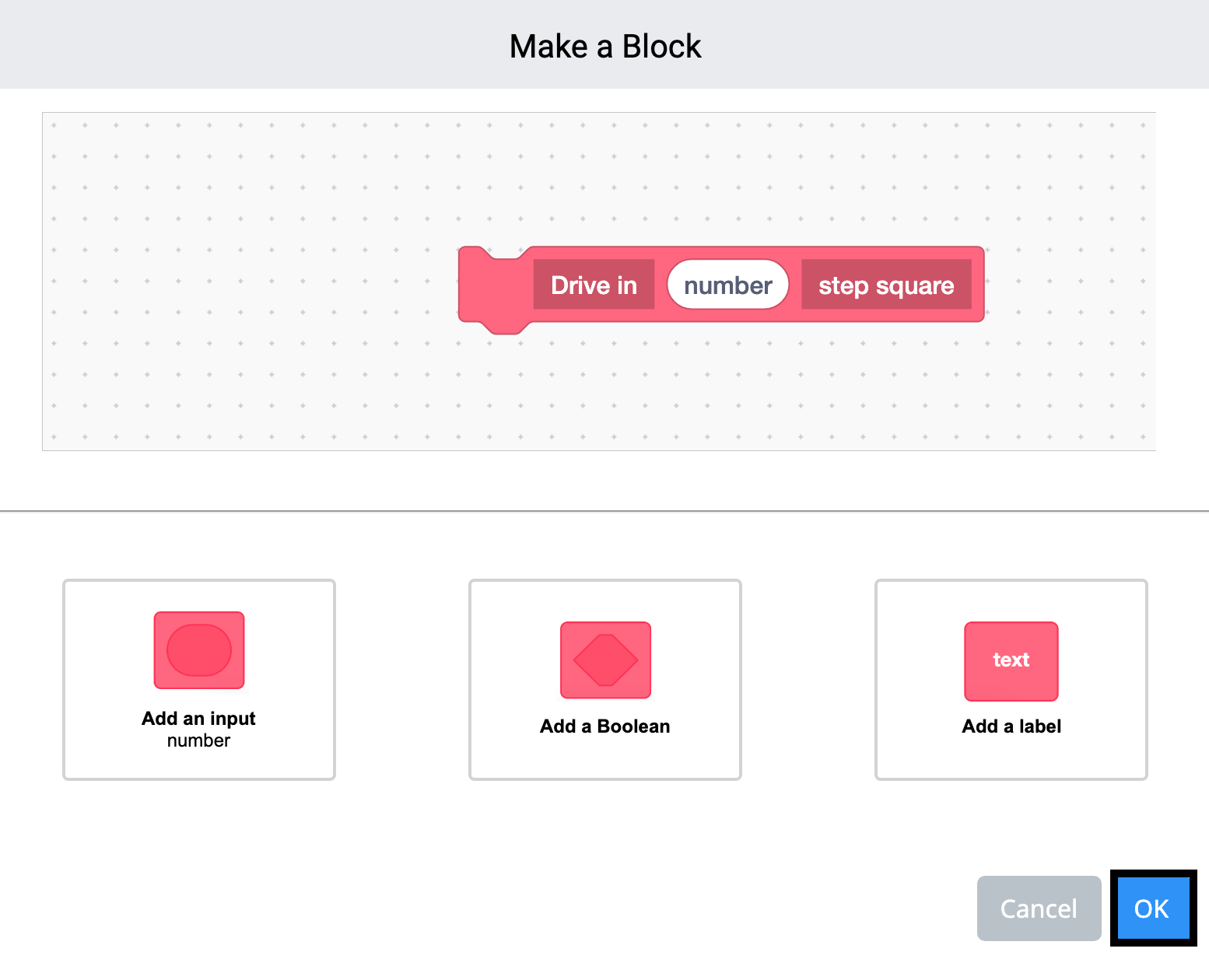Click the diamond Add a Boolean icon
Viewport: 1209px width, 980px height.
[605, 660]
